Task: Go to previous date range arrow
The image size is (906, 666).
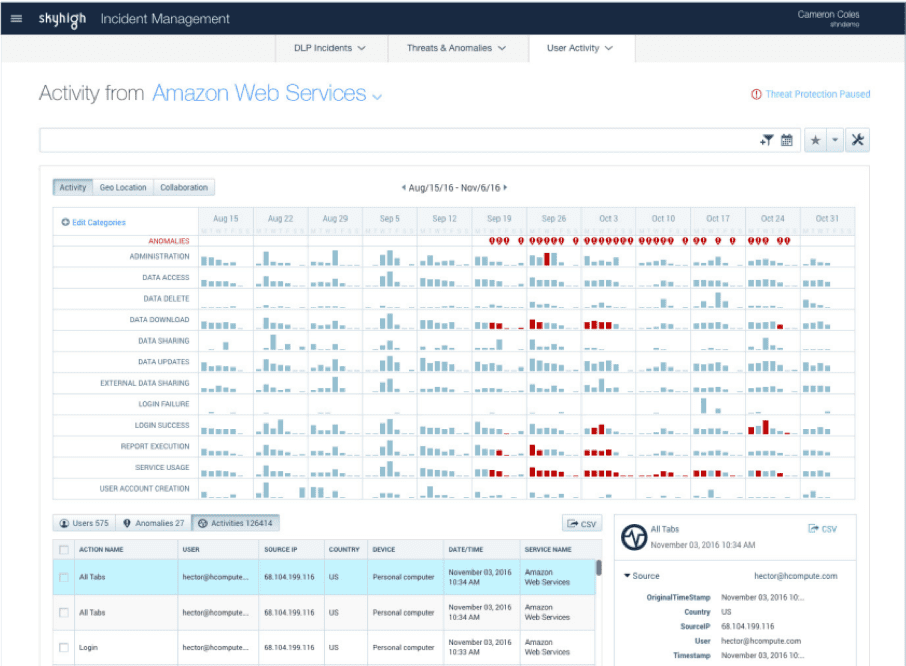Action: click(403, 188)
